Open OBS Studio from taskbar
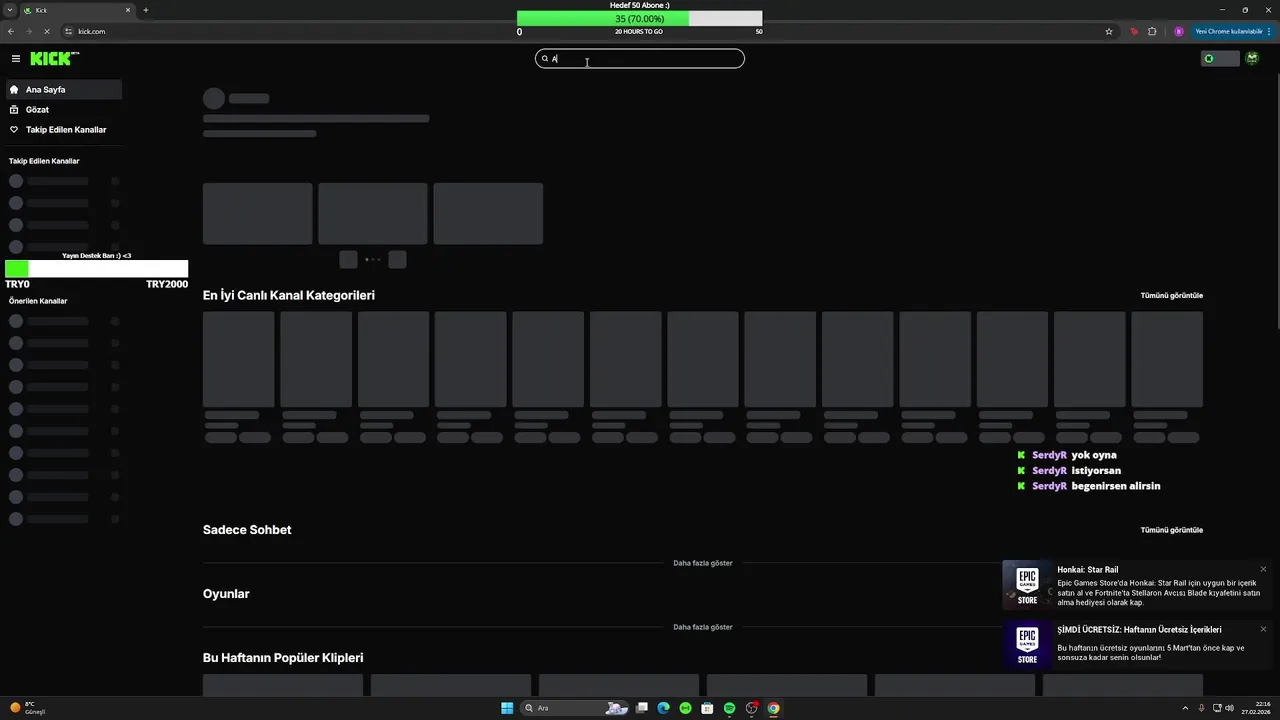 point(751,708)
